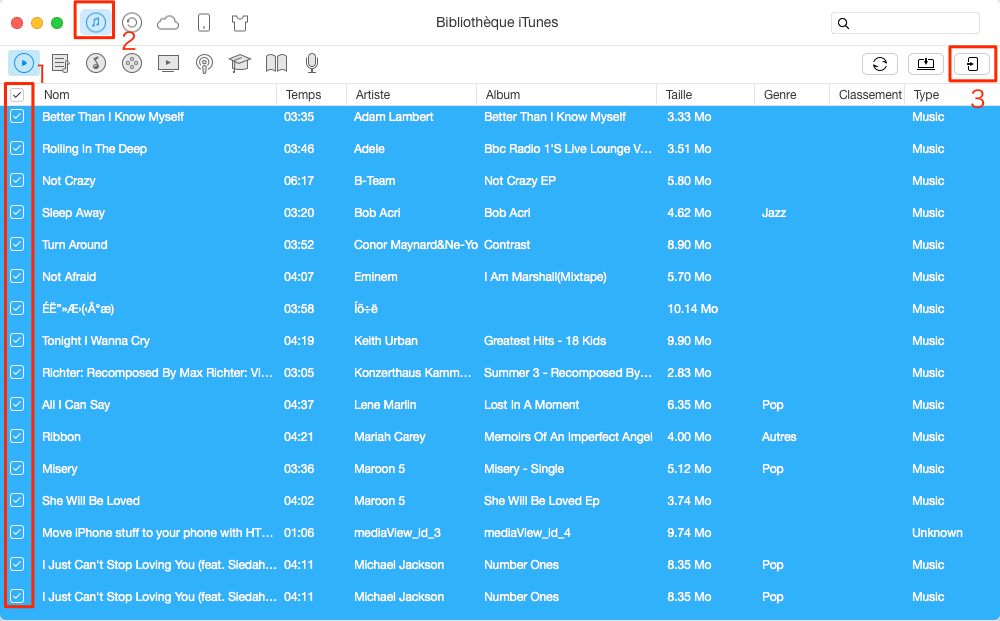Click the send to device button
Viewport: 1000px width, 621px height.
tap(972, 64)
